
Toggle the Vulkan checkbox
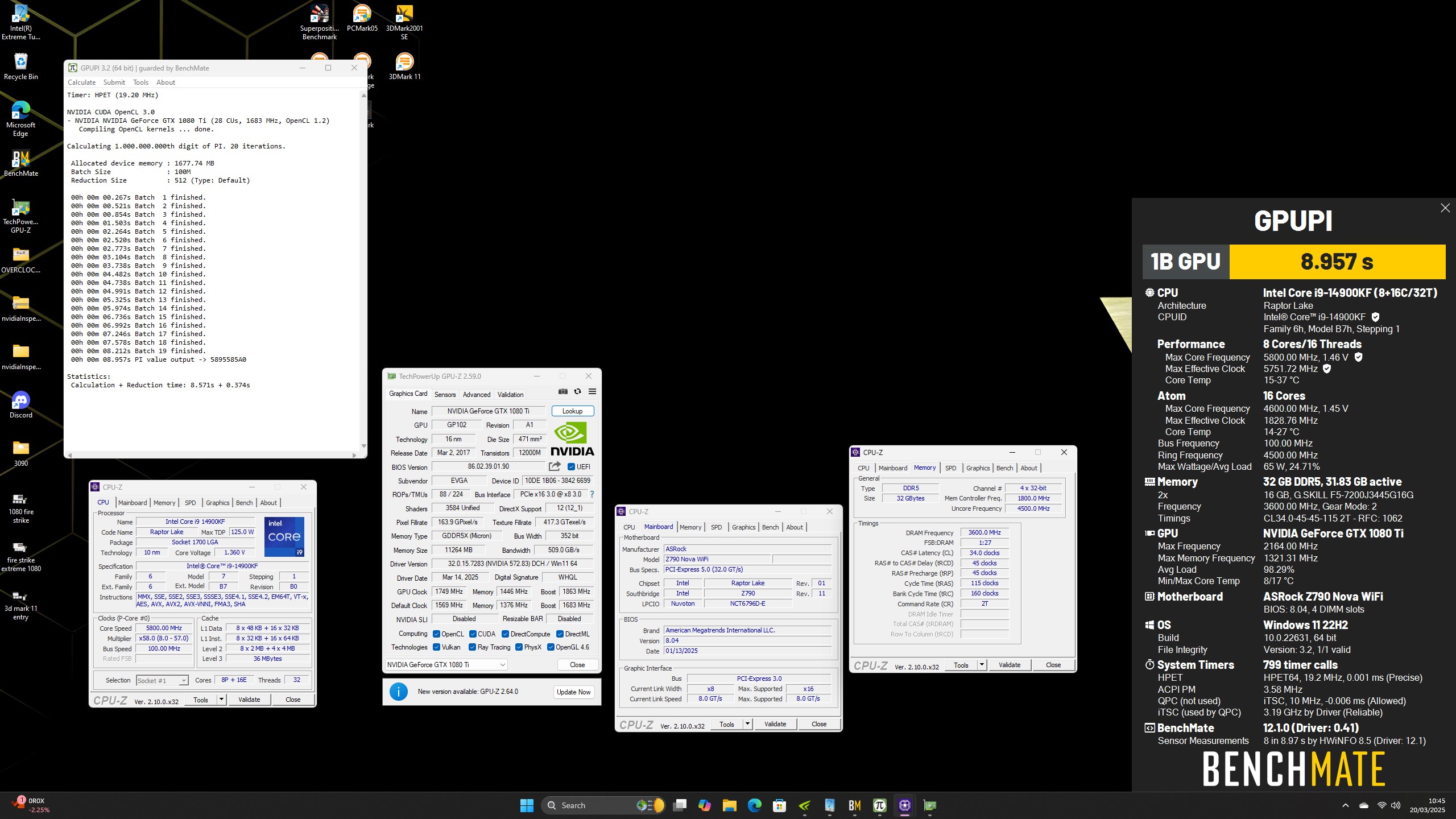point(436,647)
